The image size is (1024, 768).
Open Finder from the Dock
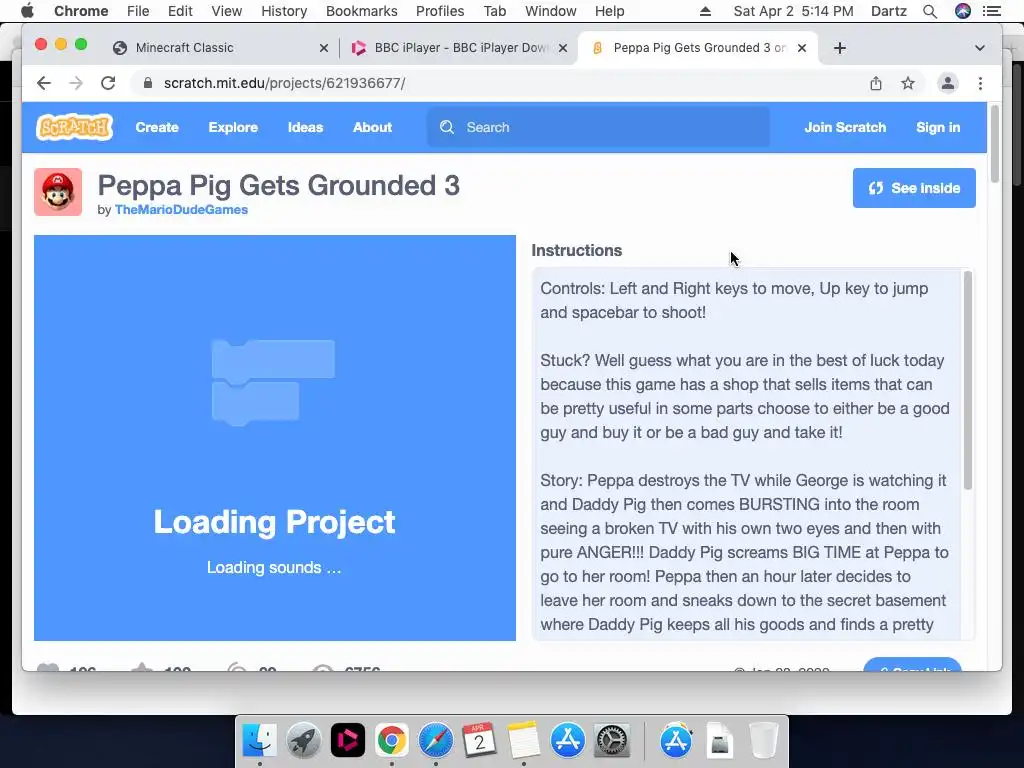tap(260, 741)
